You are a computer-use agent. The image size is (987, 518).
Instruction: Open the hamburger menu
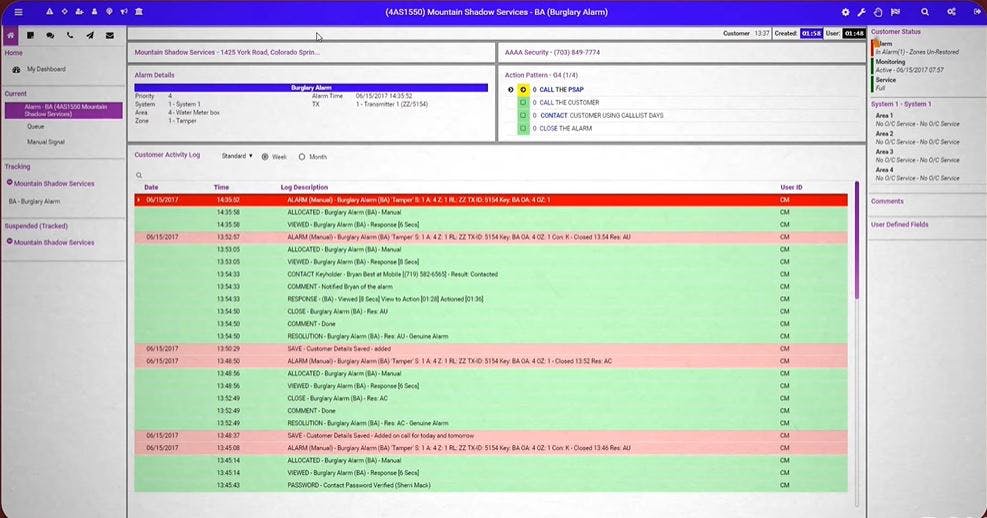pyautogui.click(x=18, y=12)
